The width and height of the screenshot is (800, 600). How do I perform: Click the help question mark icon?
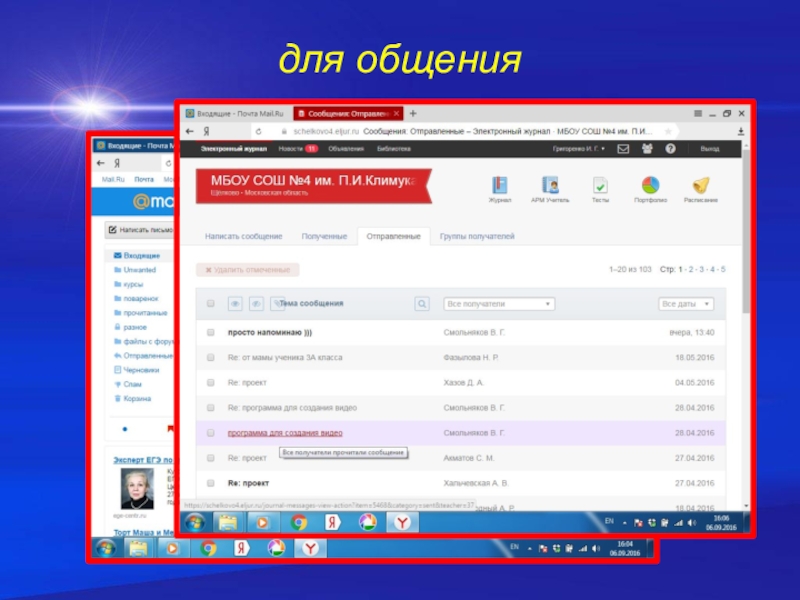pyautogui.click(x=670, y=148)
